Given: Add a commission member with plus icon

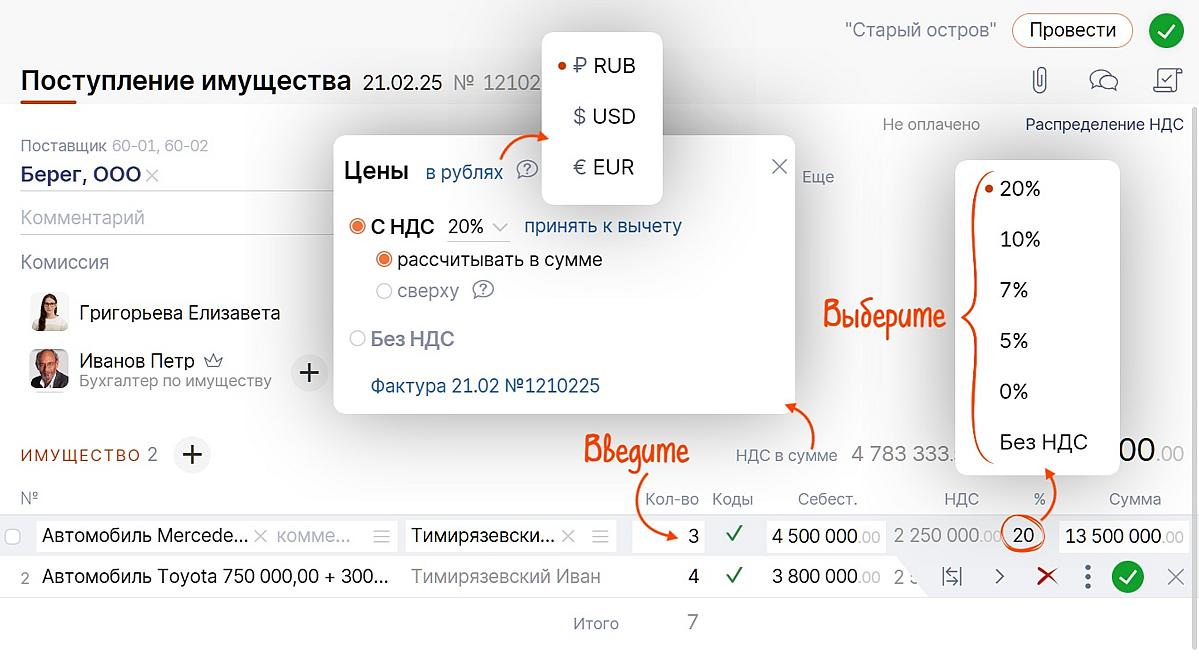Looking at the screenshot, I should [x=310, y=373].
